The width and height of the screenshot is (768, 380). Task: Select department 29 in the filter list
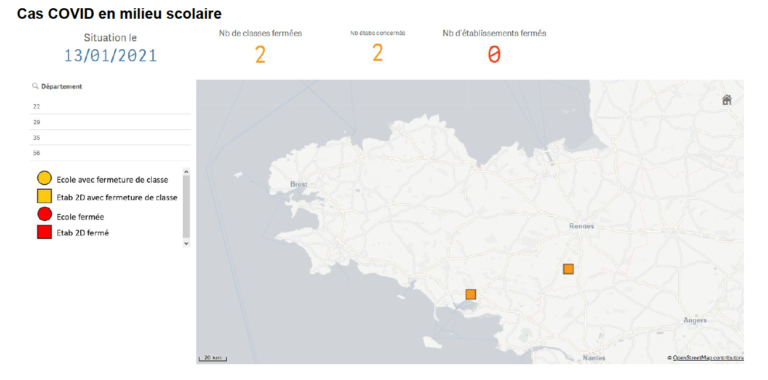[110, 122]
